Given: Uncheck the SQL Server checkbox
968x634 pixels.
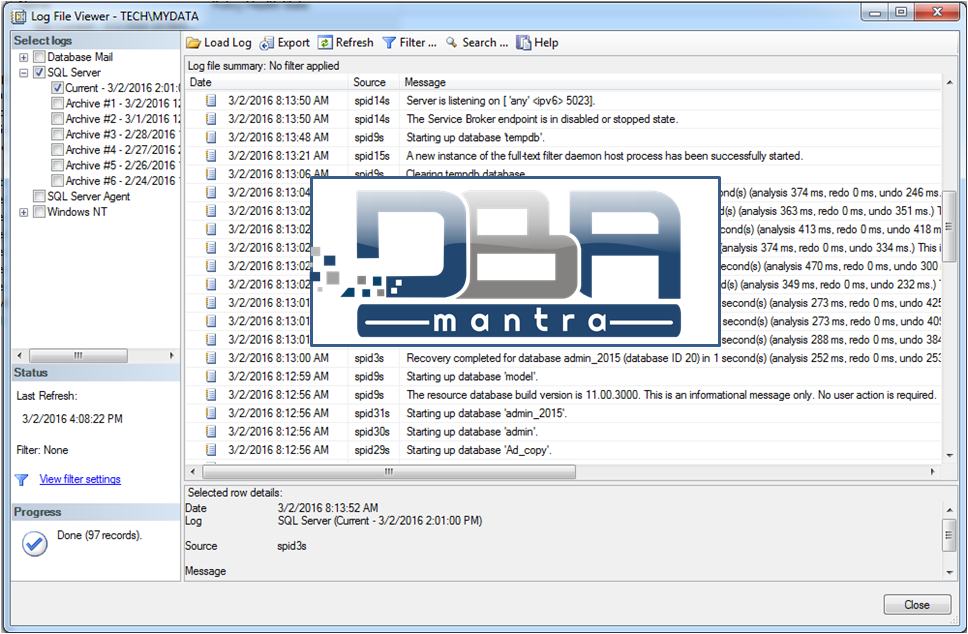Looking at the screenshot, I should pos(39,72).
